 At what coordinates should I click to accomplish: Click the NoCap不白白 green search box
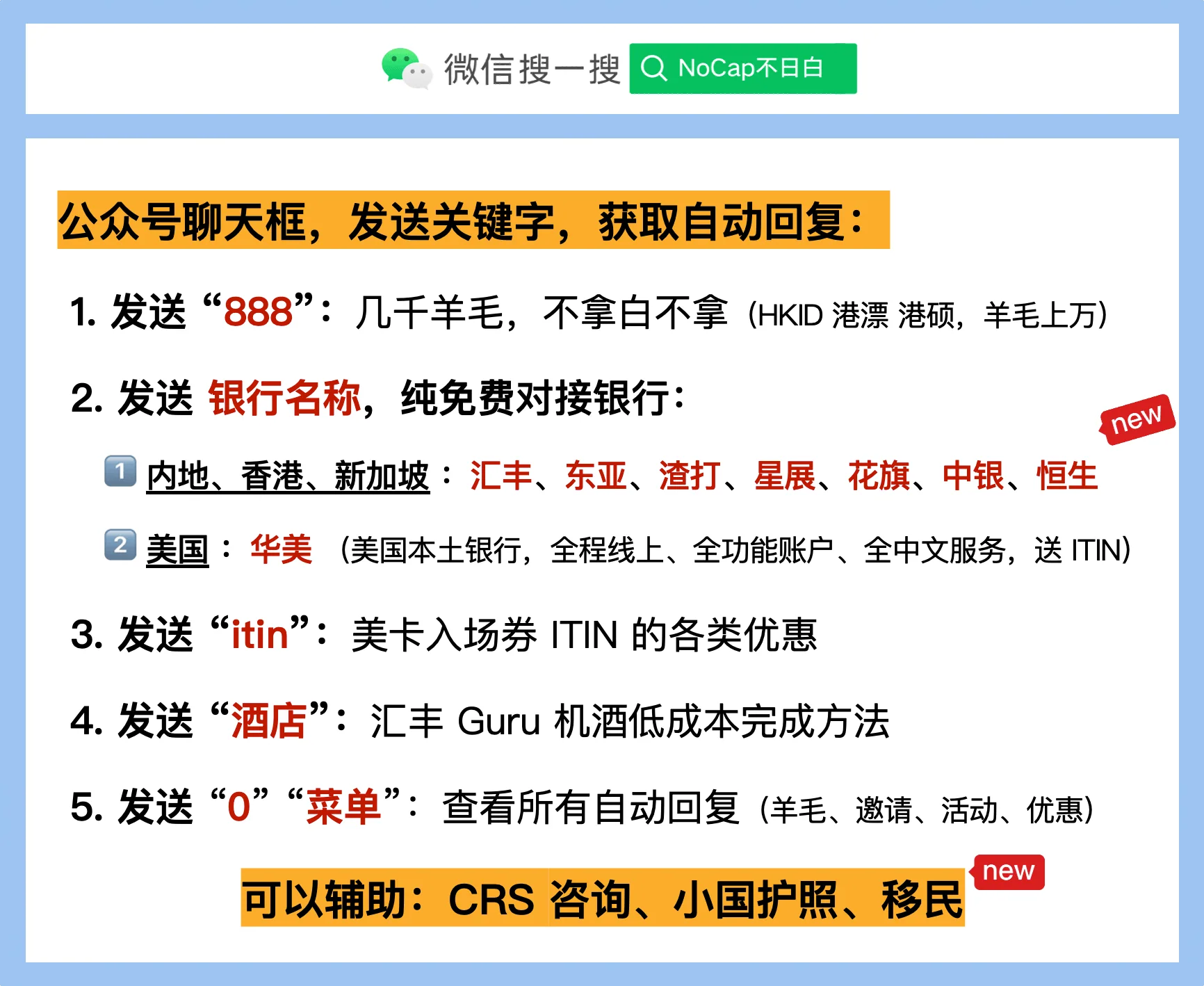pyautogui.click(x=743, y=68)
